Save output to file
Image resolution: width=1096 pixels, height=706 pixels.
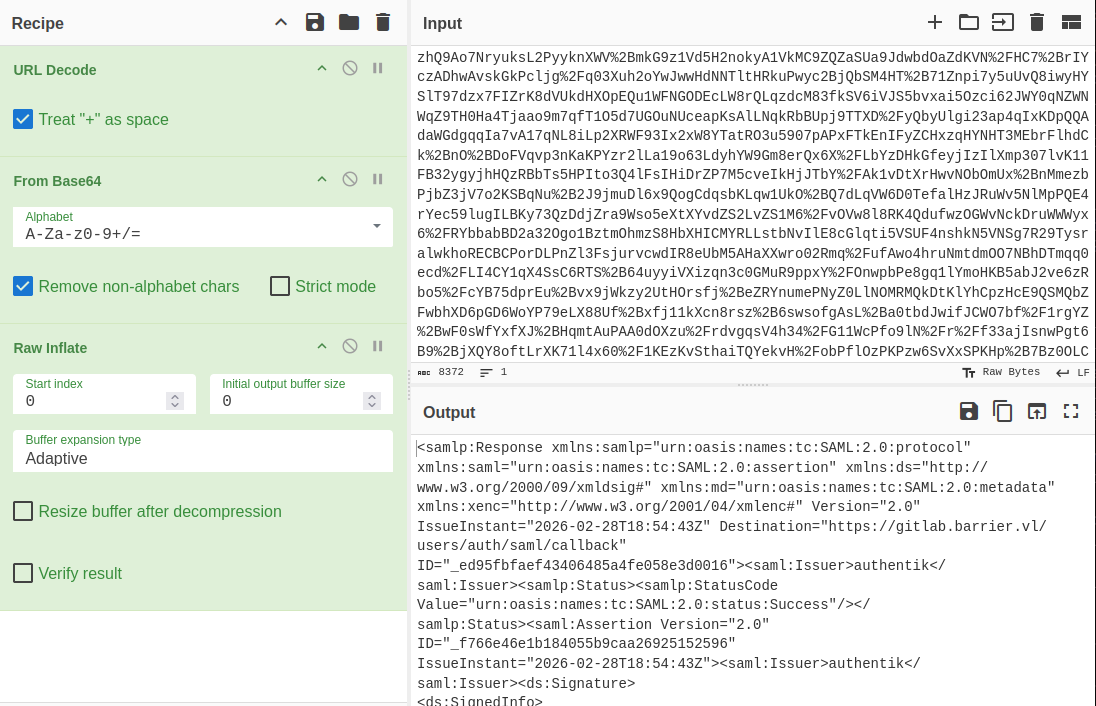tap(968, 411)
